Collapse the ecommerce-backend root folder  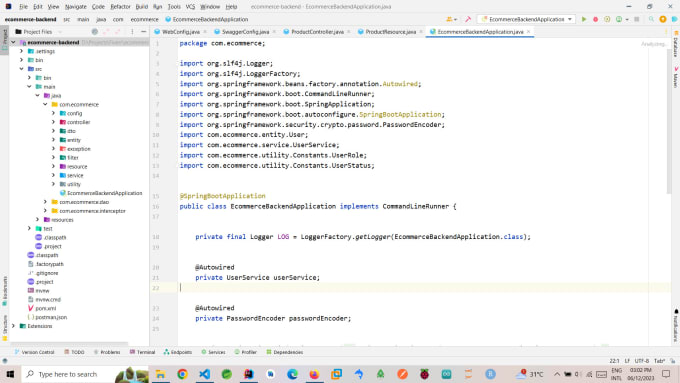13,43
